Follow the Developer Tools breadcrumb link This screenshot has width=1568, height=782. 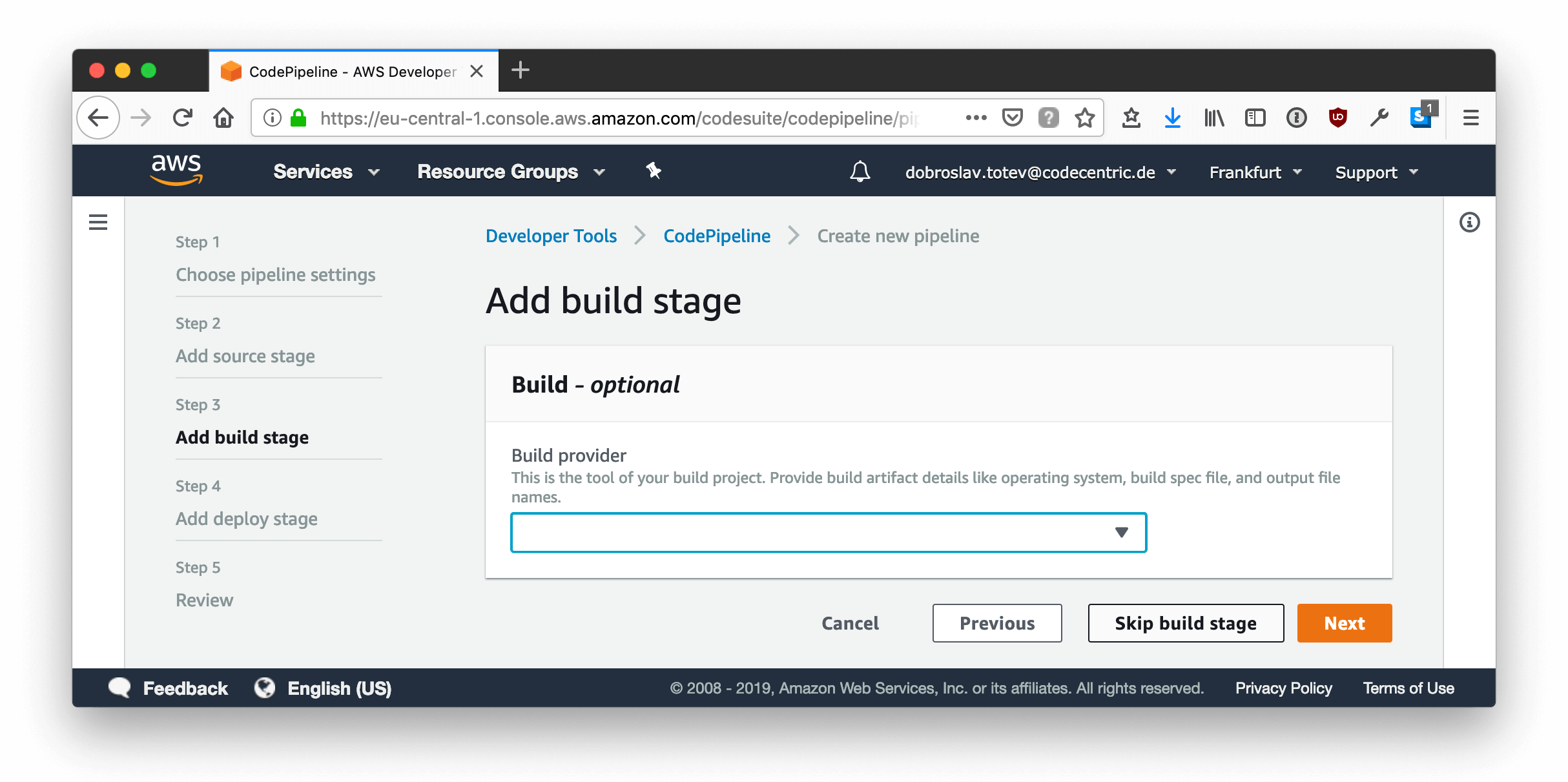(551, 236)
